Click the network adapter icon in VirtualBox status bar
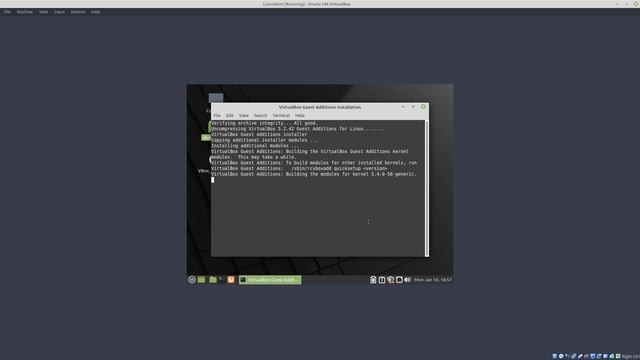The width and height of the screenshot is (640, 360). 573,356
